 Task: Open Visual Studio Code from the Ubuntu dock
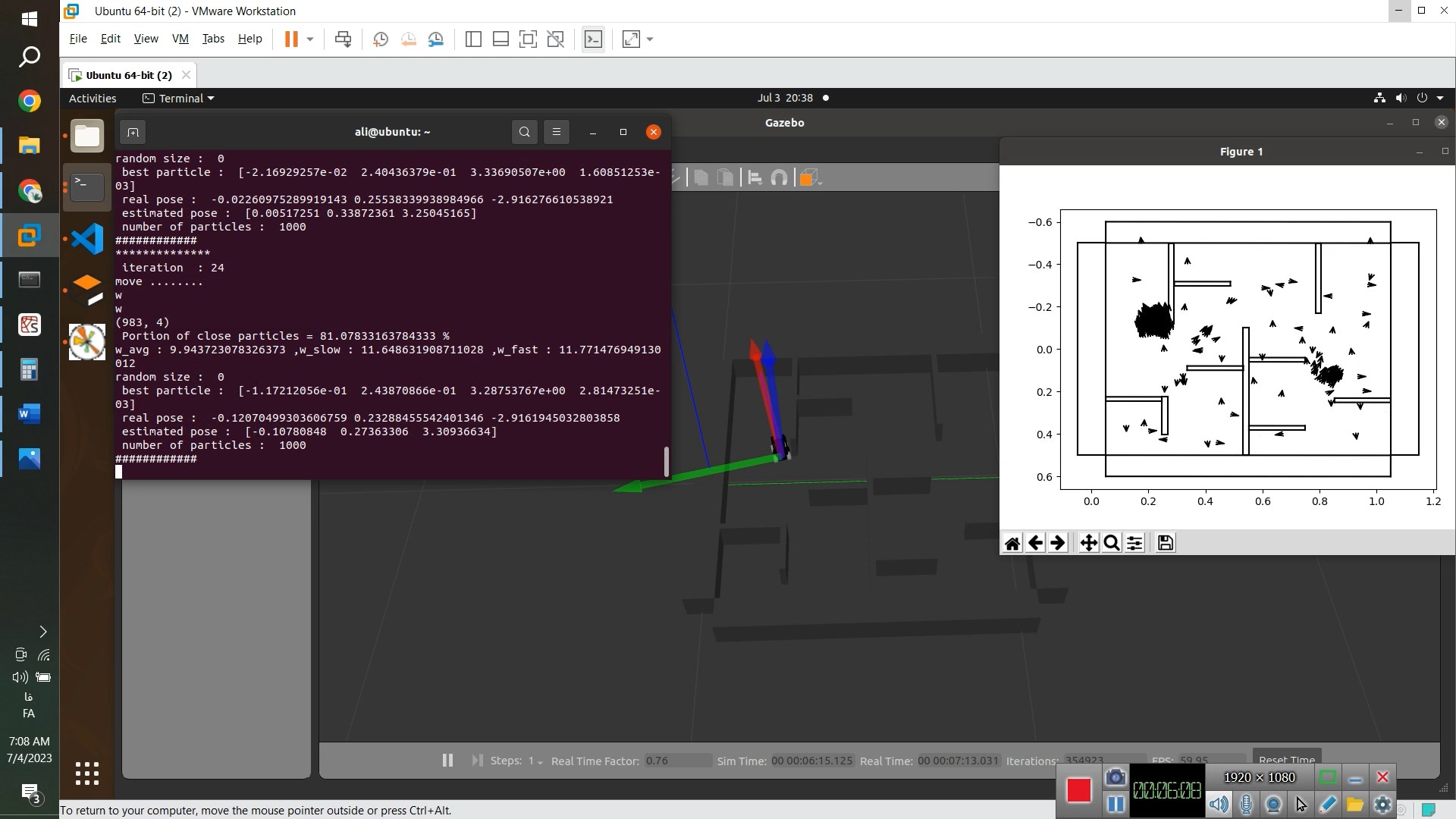[x=87, y=239]
